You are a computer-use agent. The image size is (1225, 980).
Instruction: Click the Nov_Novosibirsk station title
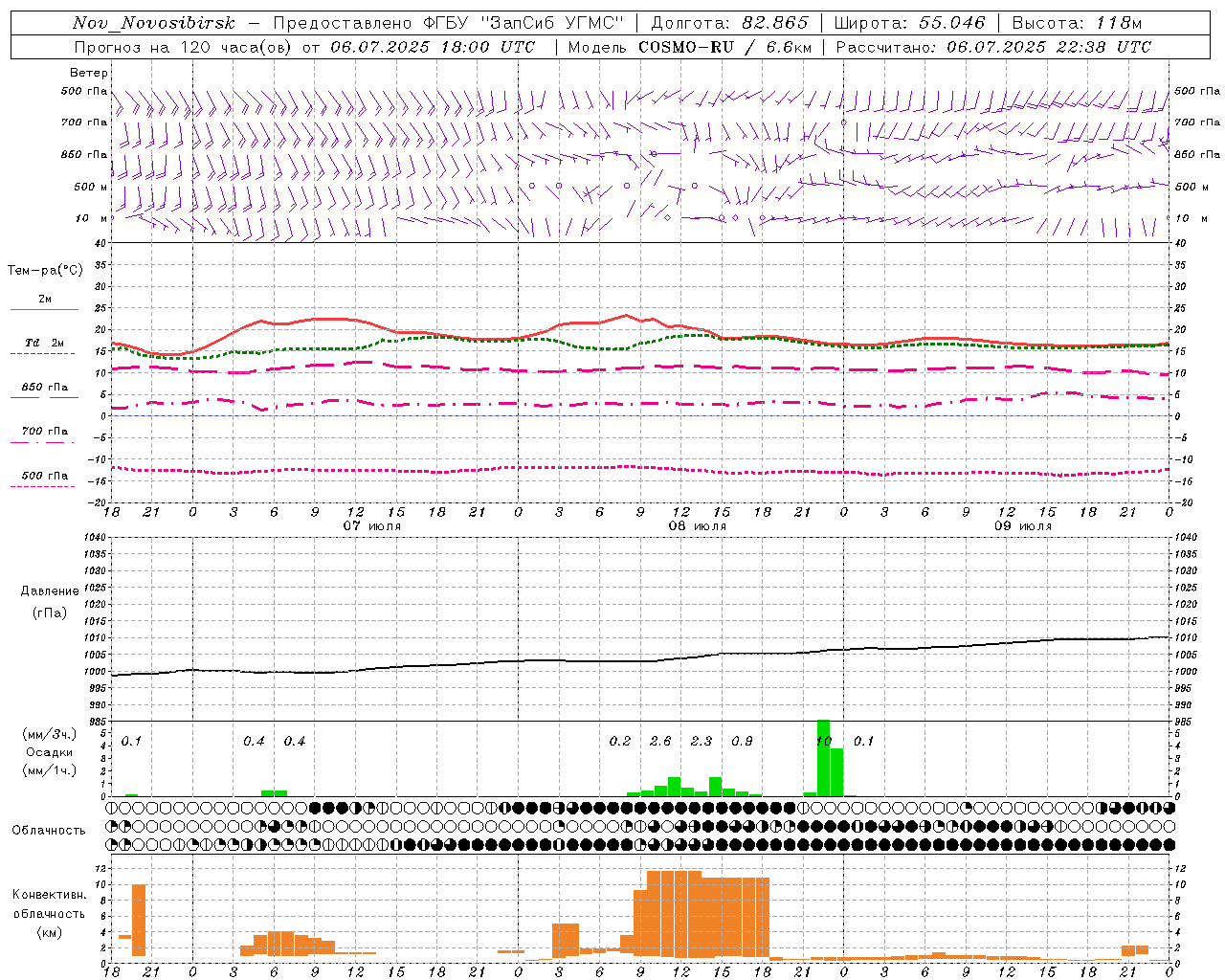153,23
